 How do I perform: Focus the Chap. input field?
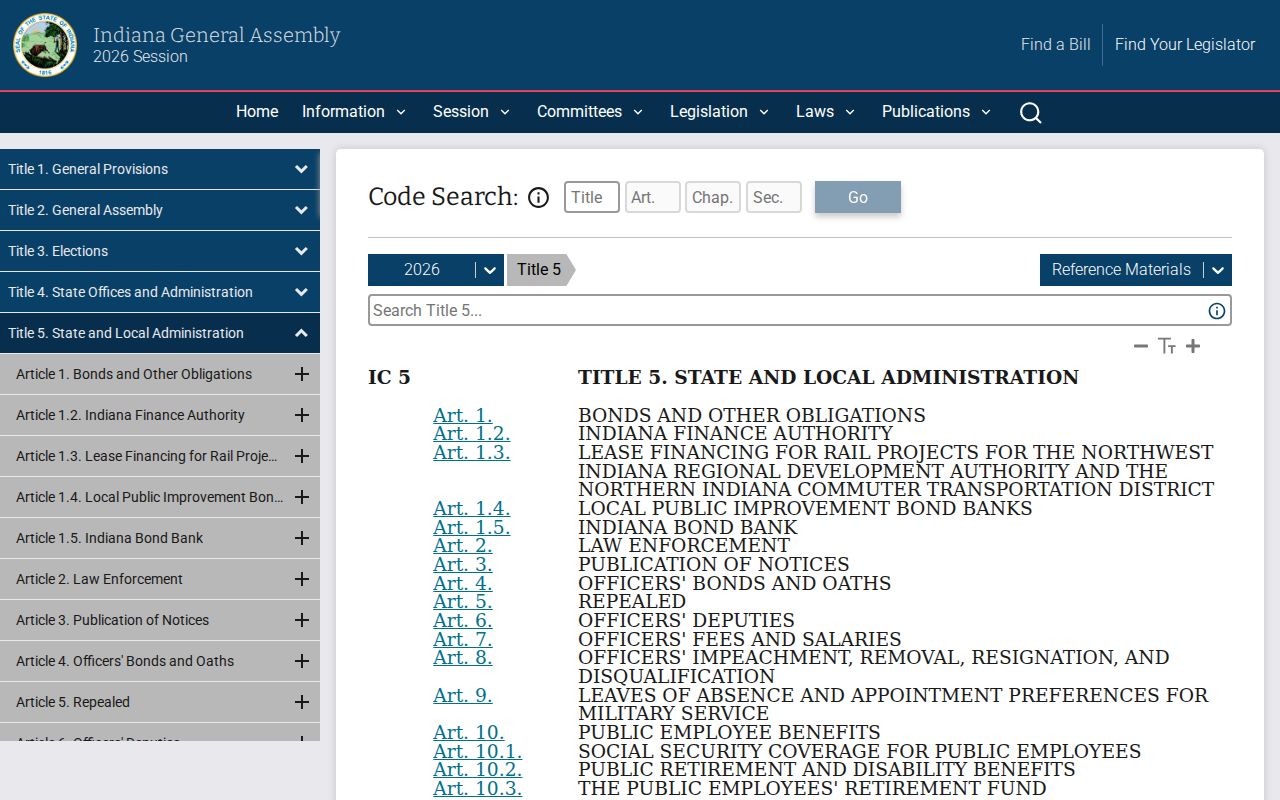(x=713, y=197)
